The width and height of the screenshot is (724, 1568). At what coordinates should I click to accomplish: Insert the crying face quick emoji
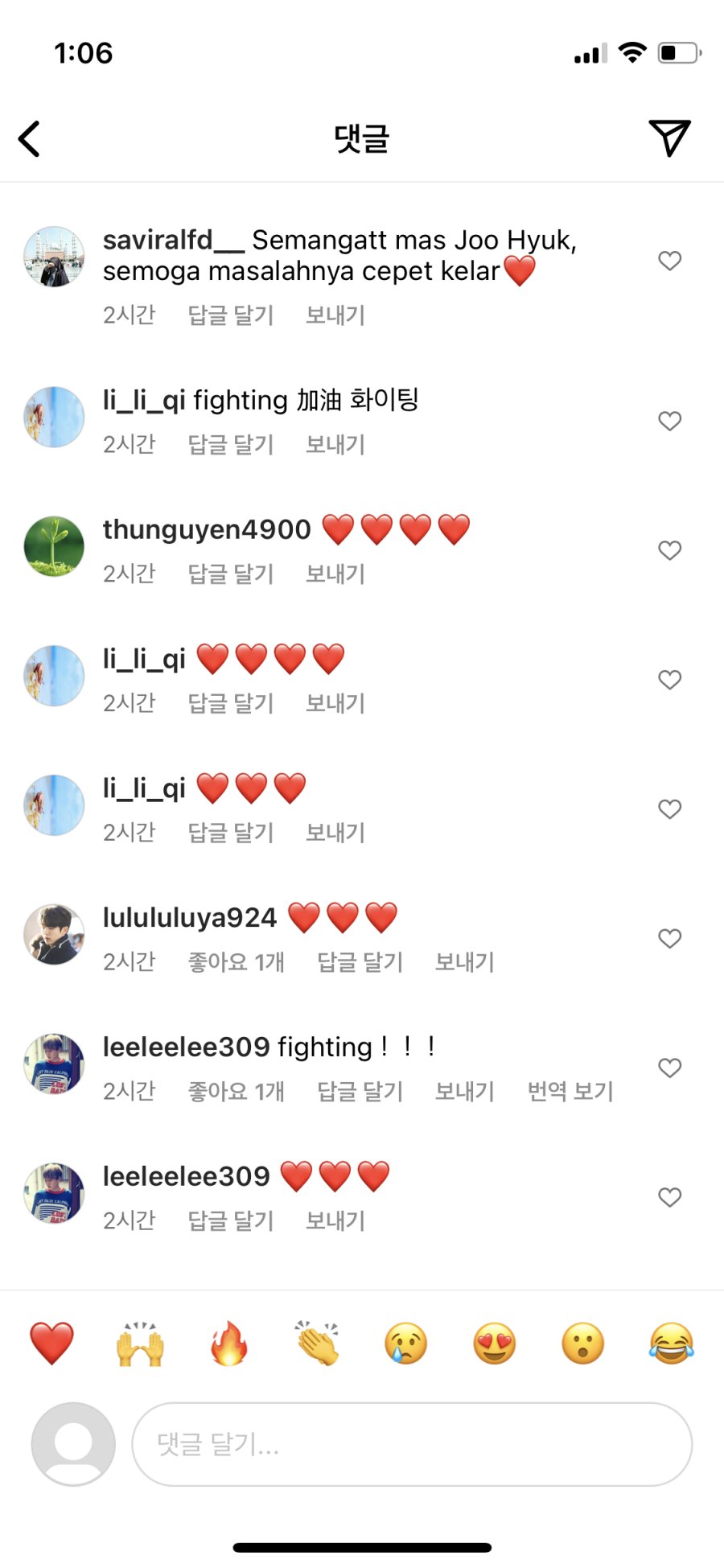[x=406, y=1344]
